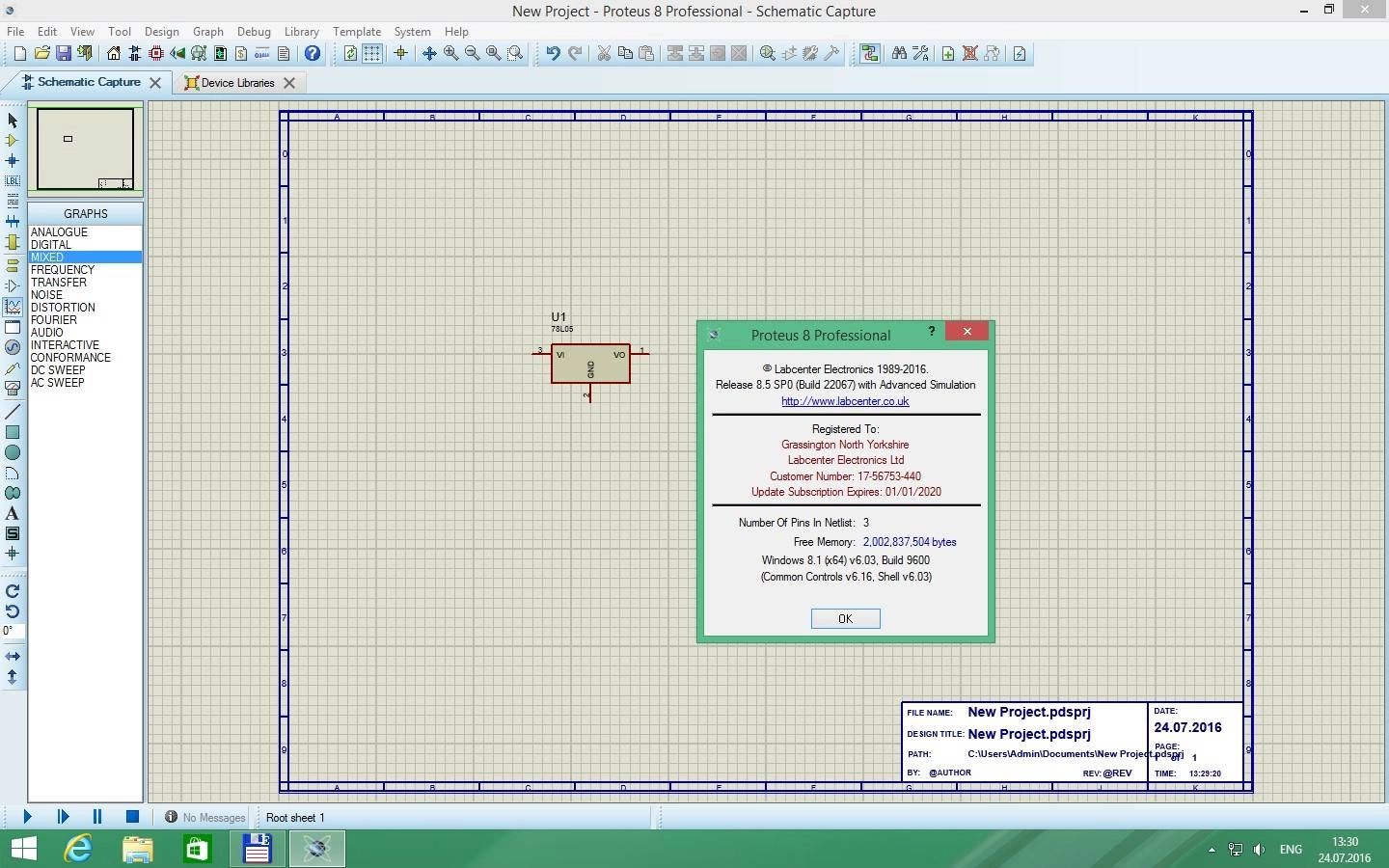Close the Schematic Capture tab

[155, 83]
